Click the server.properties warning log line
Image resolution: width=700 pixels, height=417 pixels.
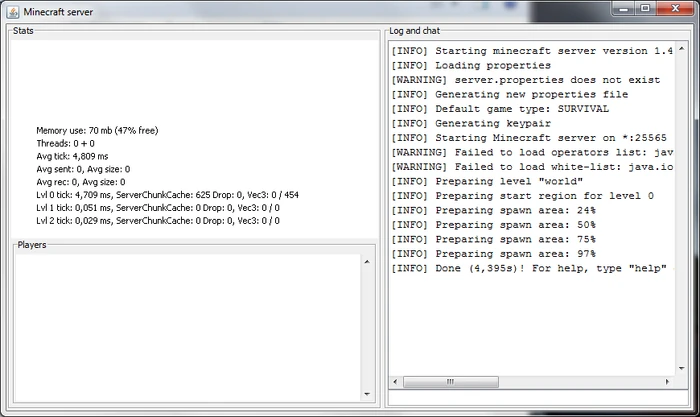point(526,80)
